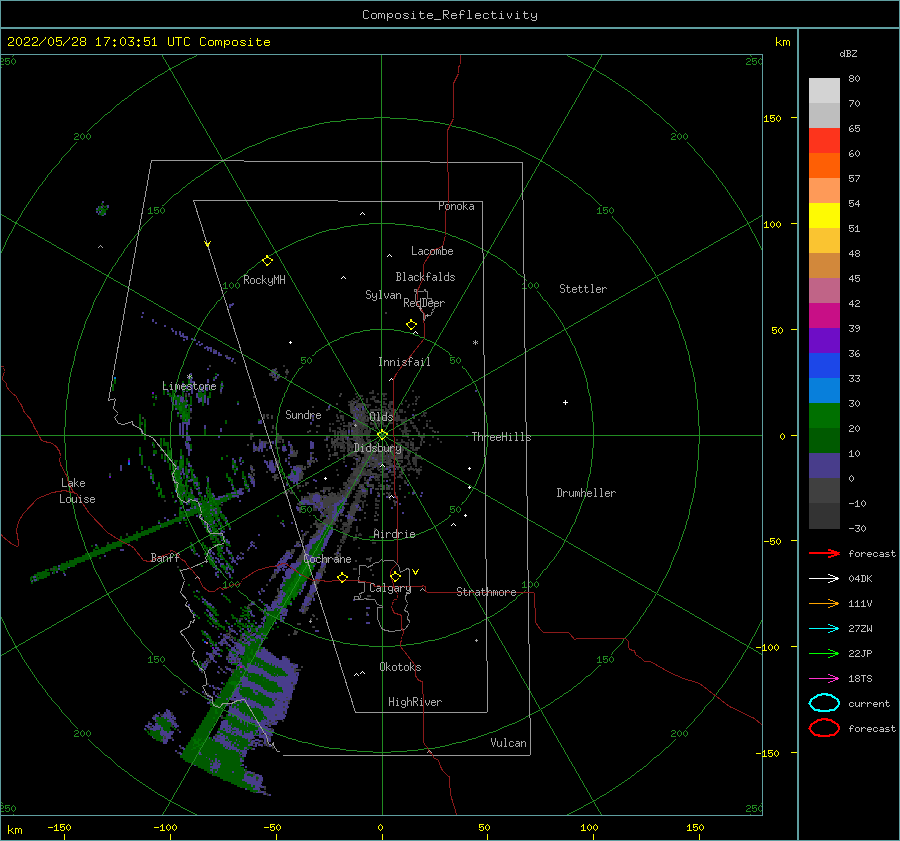This screenshot has width=900, height=841.
Task: Click the Strathmore city label
Action: [x=486, y=592]
